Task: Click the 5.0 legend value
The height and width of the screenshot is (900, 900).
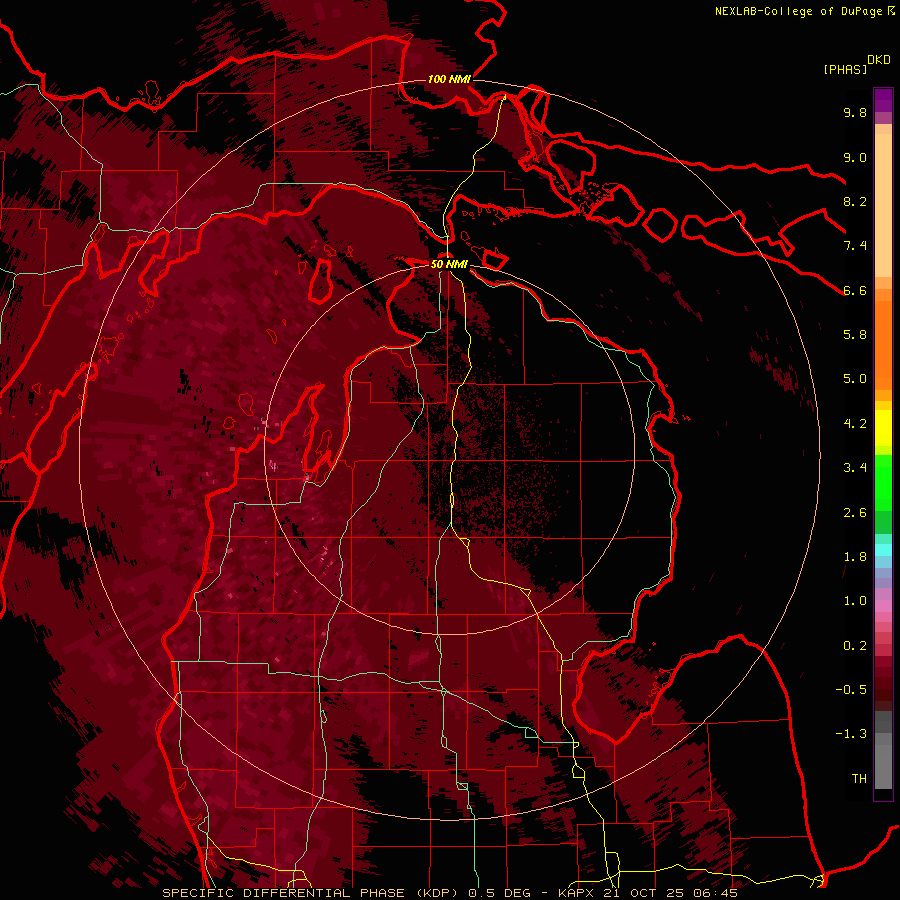Action: (x=855, y=379)
